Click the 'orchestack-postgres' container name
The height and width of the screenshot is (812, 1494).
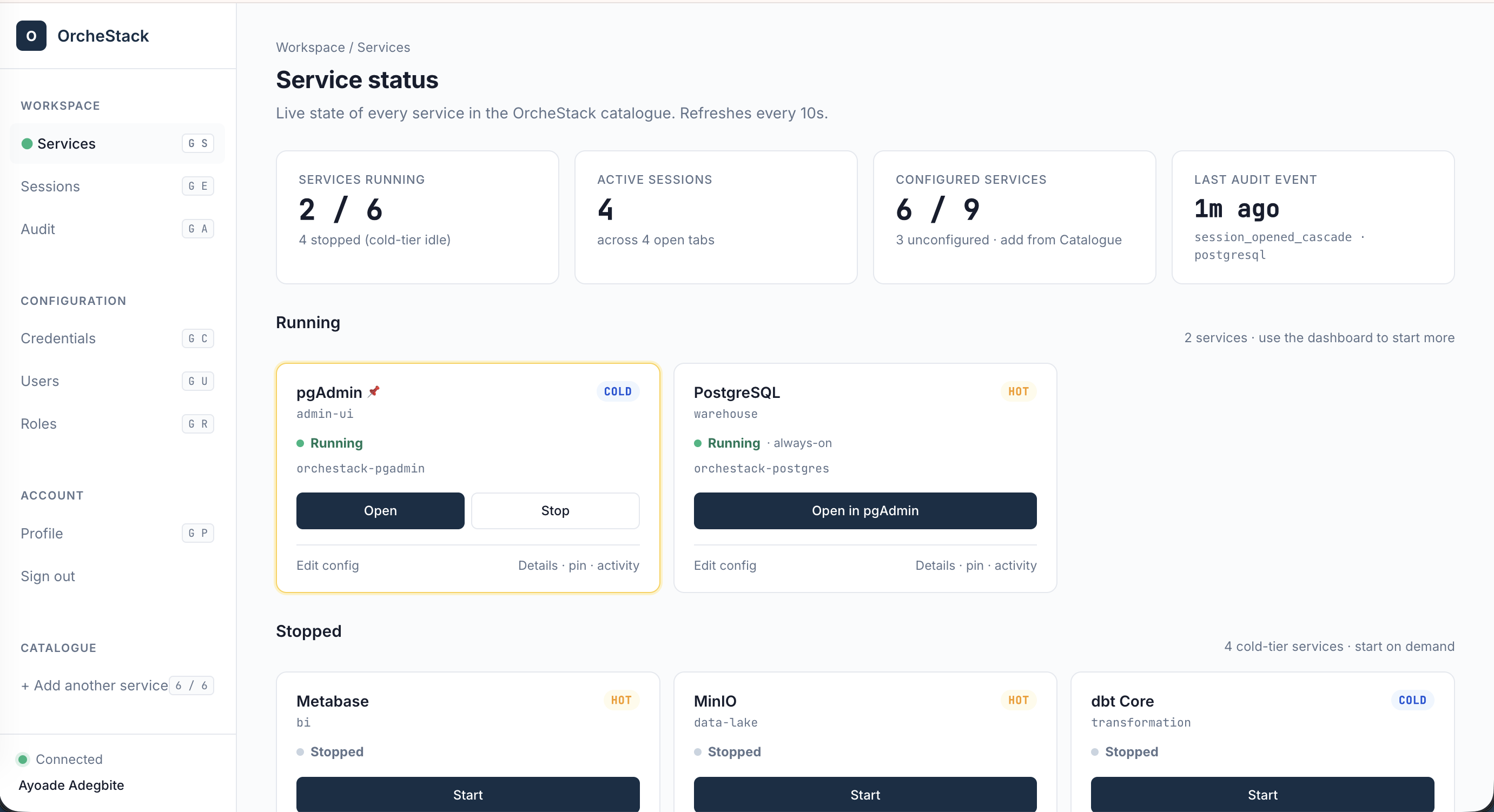pos(761,468)
